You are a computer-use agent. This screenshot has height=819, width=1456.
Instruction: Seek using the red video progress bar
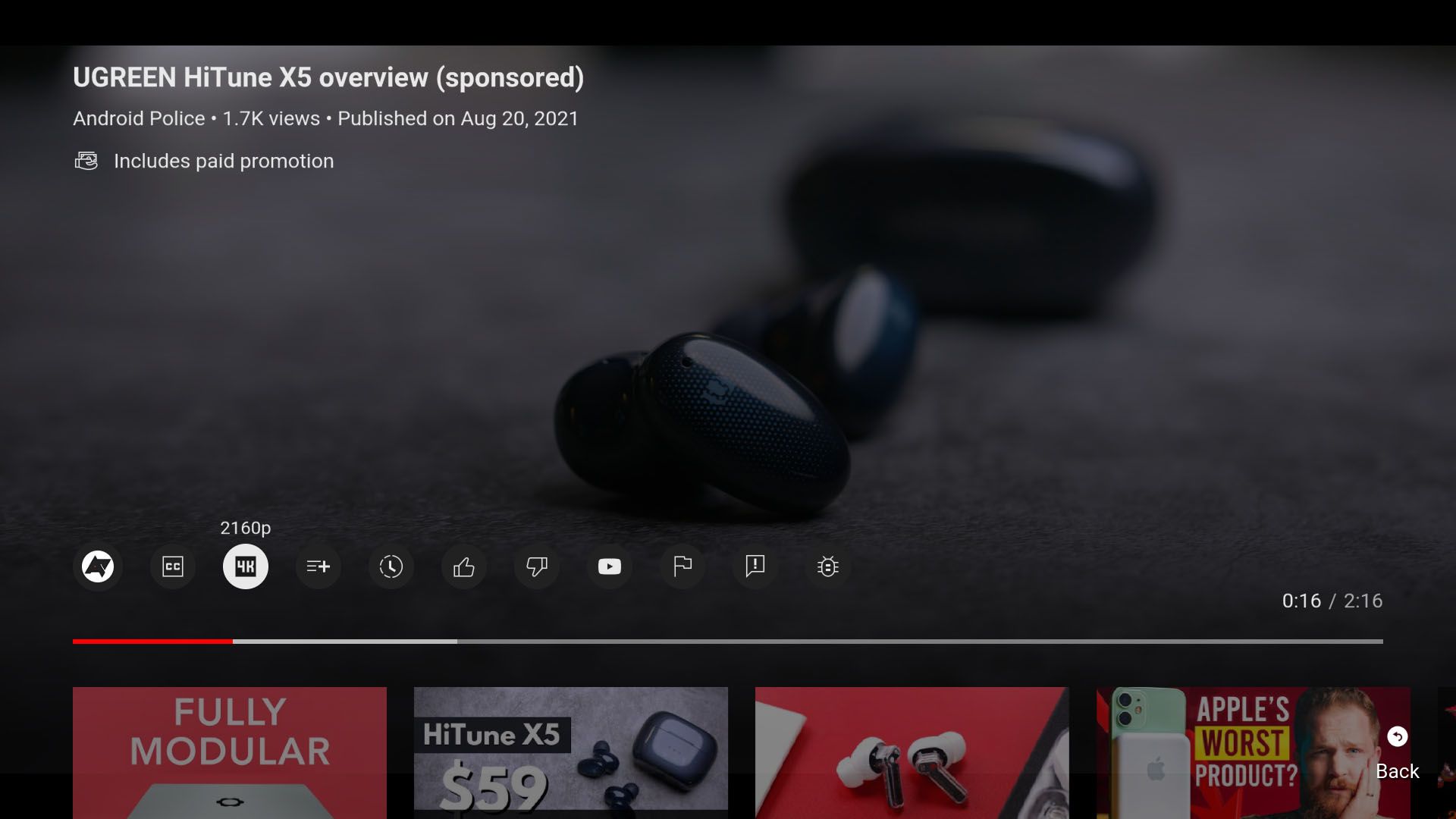(728, 642)
